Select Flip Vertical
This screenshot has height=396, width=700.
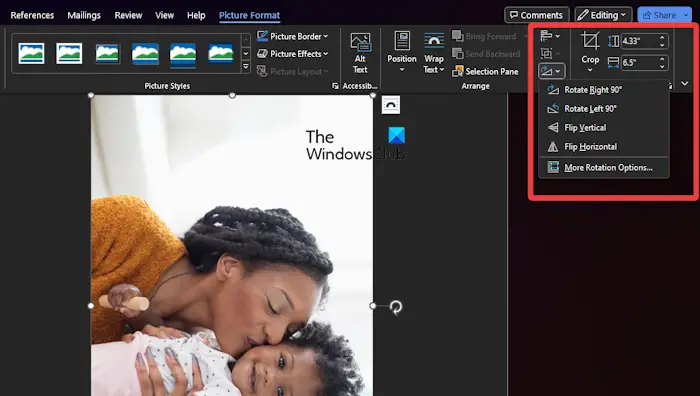tap(604, 128)
